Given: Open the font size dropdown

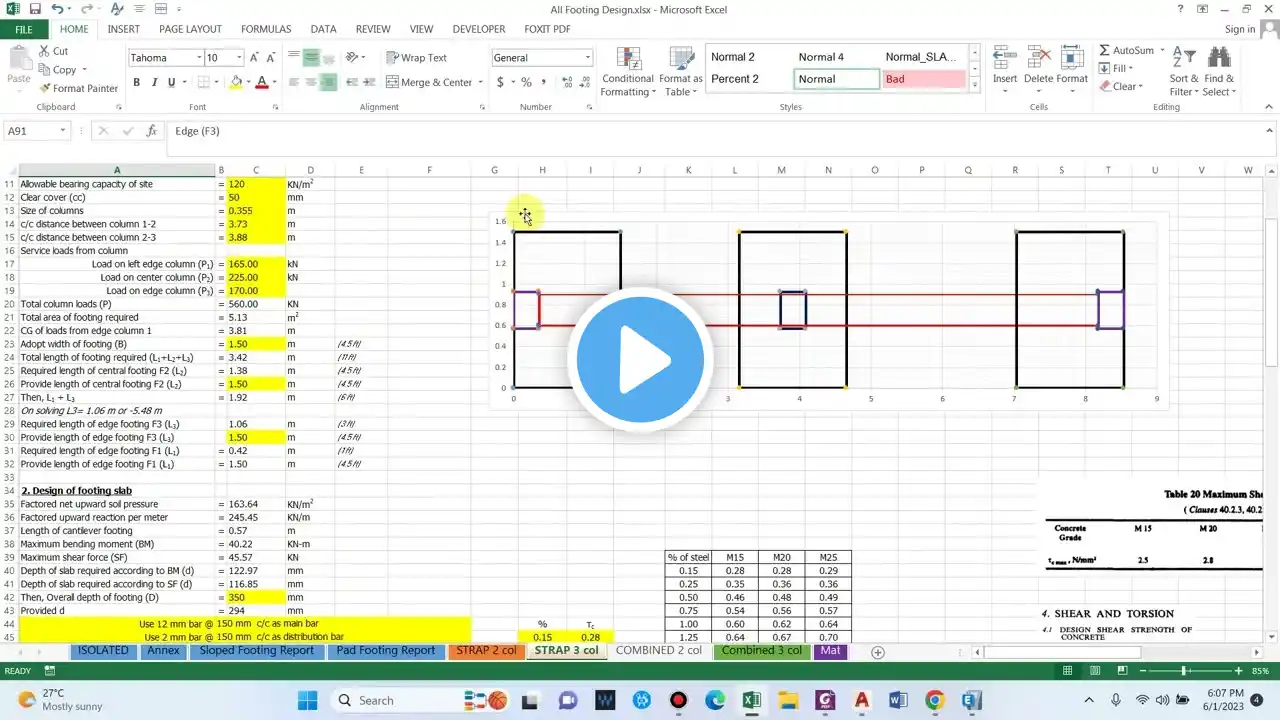Looking at the screenshot, I should (238, 58).
